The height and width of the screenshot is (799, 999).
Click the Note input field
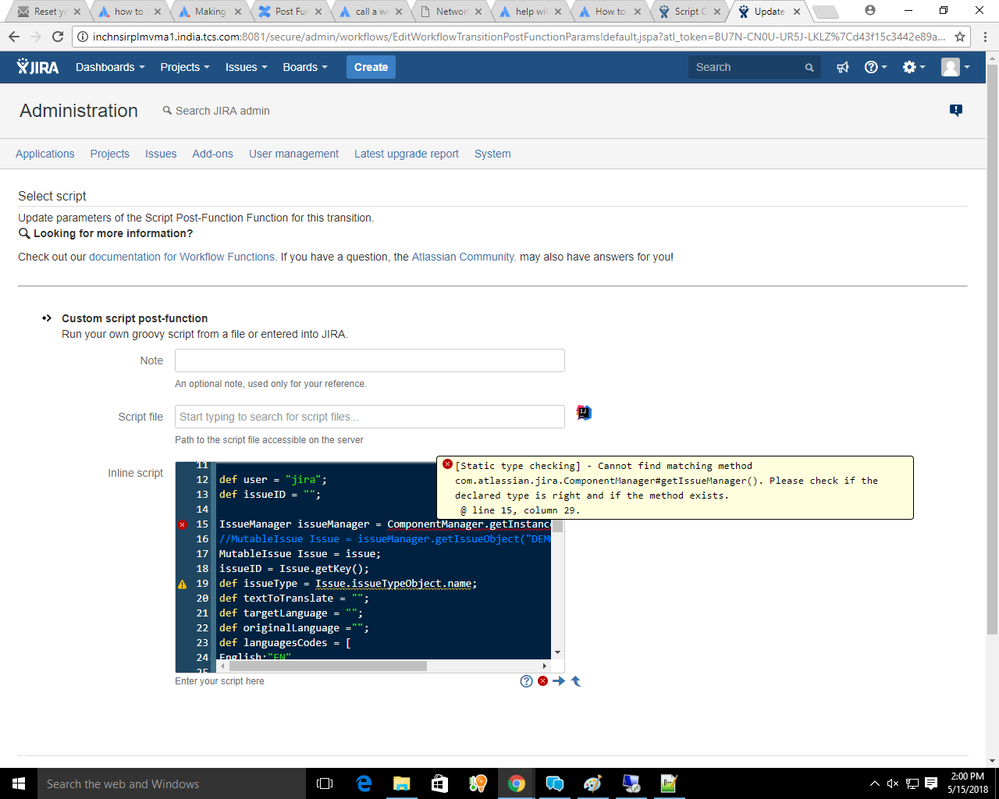[370, 361]
